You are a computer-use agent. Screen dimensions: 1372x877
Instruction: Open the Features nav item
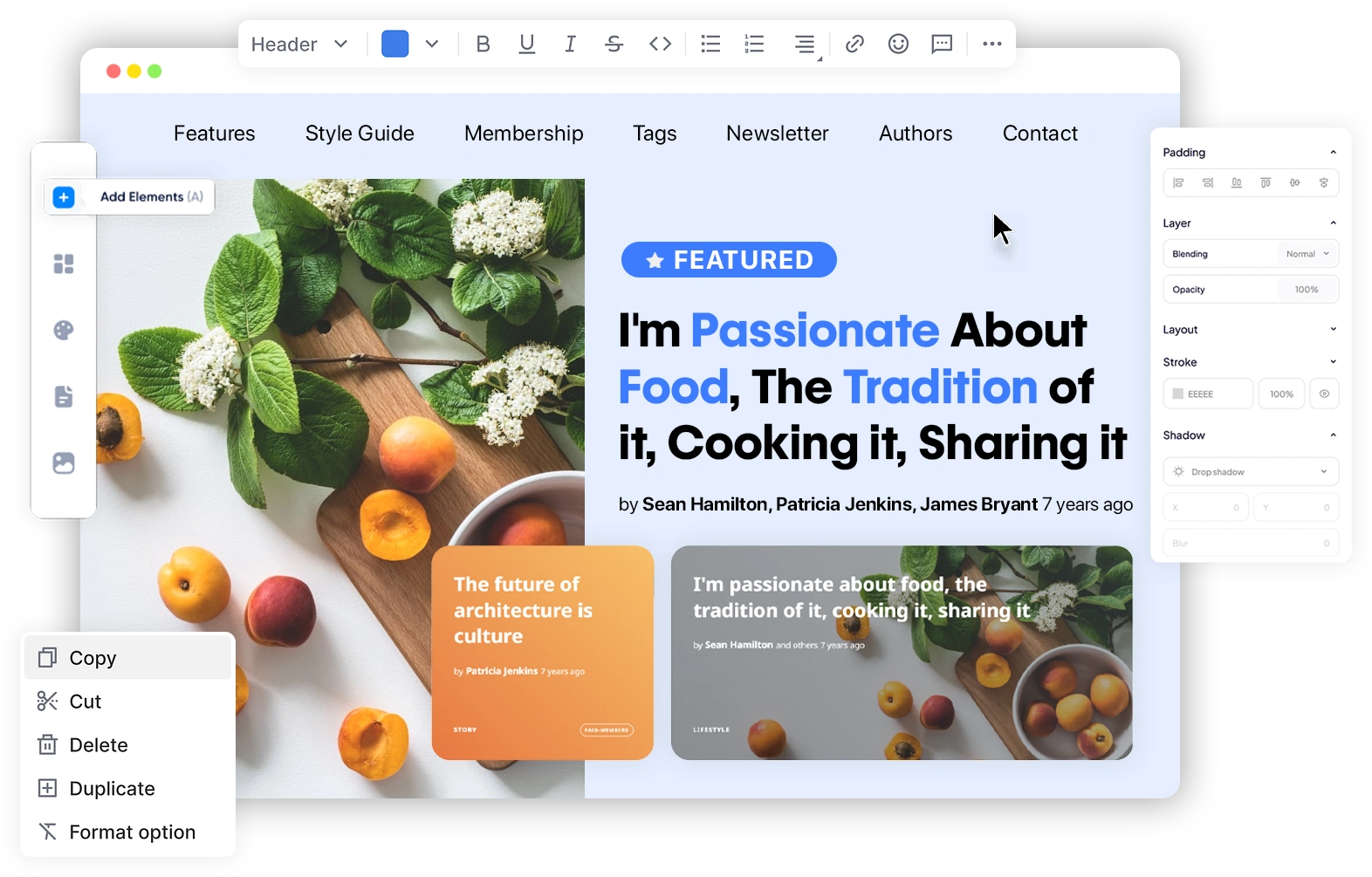215,134
